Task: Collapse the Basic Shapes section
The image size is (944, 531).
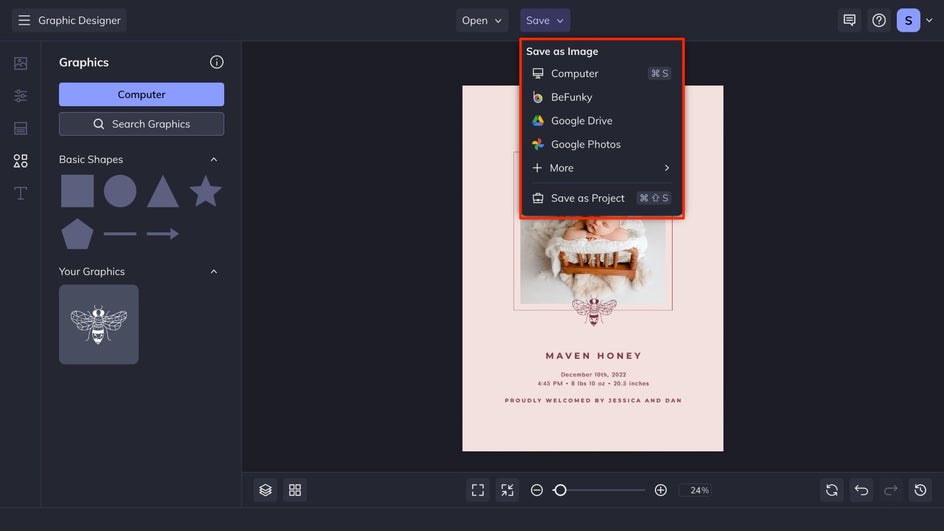Action: click(214, 160)
